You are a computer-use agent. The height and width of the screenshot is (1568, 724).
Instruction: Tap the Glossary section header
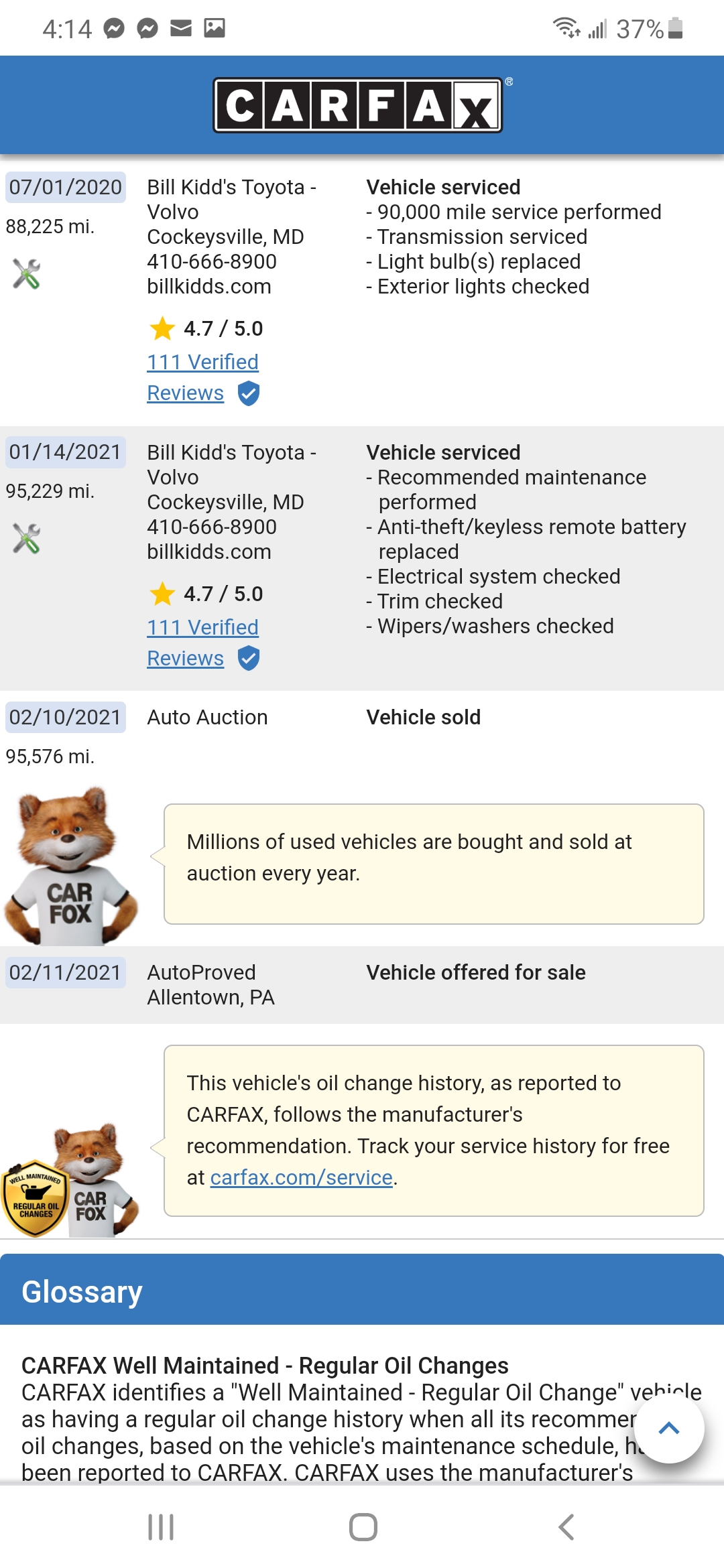click(x=82, y=1291)
